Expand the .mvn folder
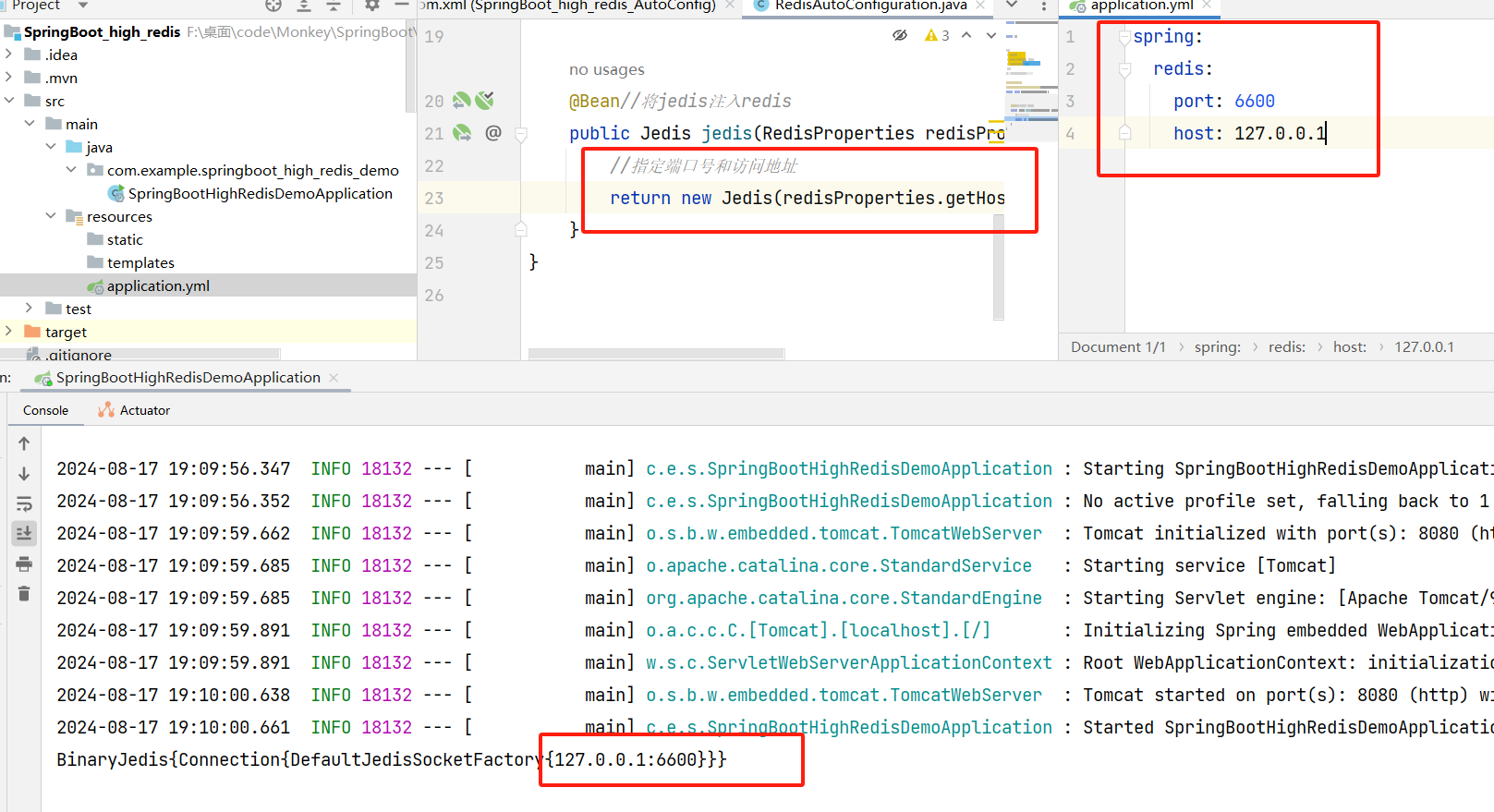The width and height of the screenshot is (1494, 812). pos(9,78)
